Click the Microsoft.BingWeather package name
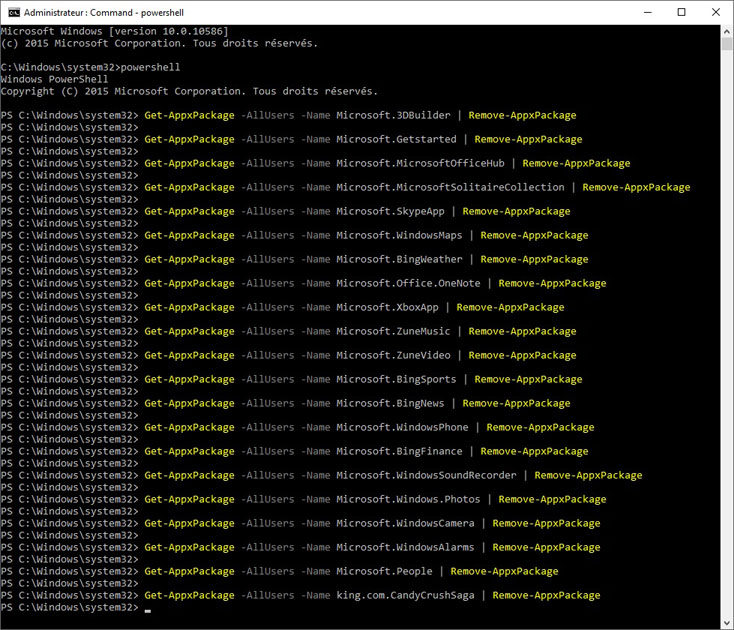734x630 pixels. pyautogui.click(x=399, y=259)
